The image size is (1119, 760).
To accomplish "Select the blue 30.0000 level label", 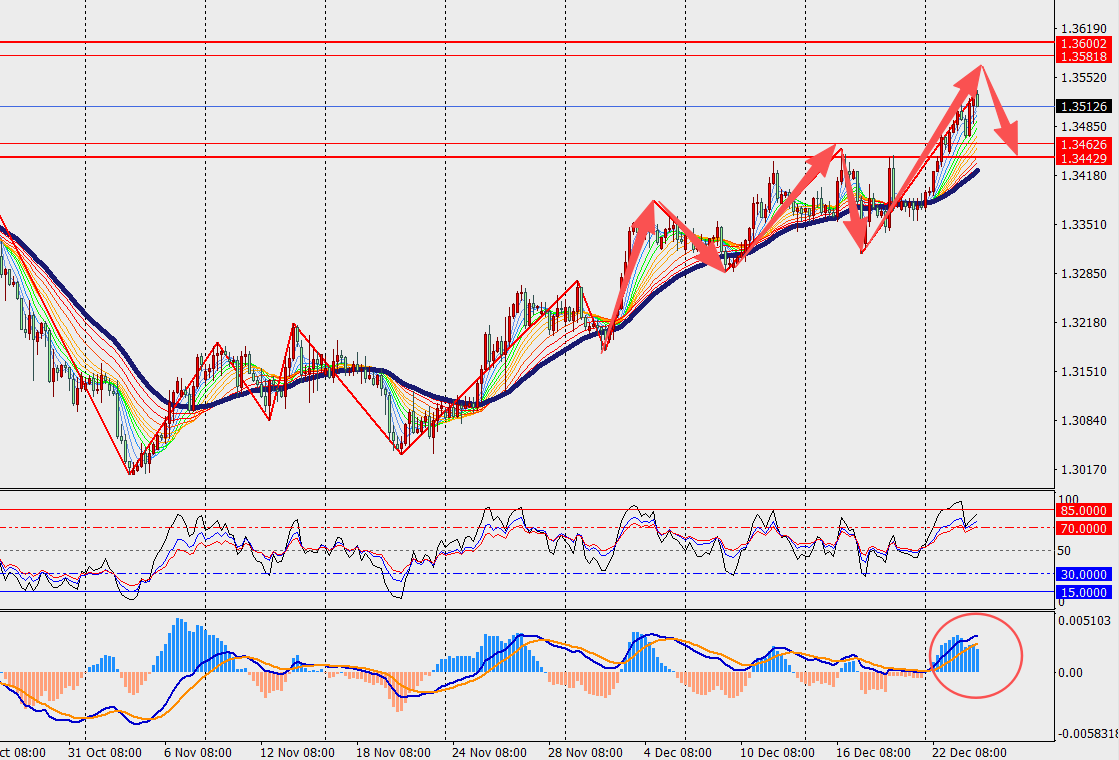I will click(1084, 574).
